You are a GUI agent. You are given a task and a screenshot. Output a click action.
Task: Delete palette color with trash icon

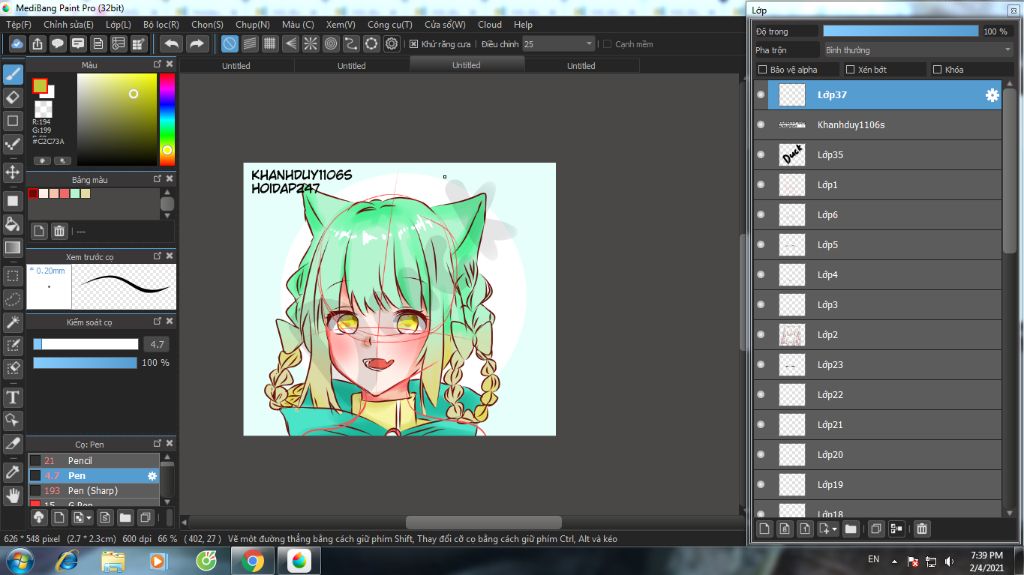click(x=59, y=231)
